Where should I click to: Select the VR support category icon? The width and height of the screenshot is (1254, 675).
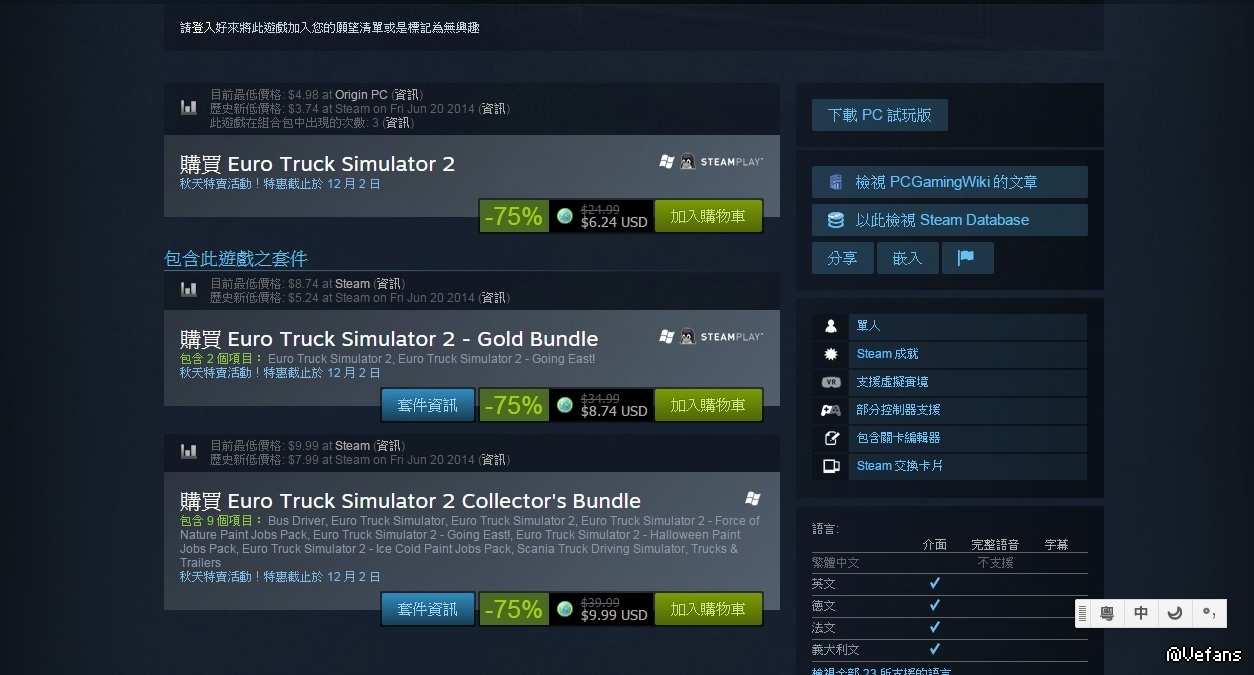(x=831, y=382)
